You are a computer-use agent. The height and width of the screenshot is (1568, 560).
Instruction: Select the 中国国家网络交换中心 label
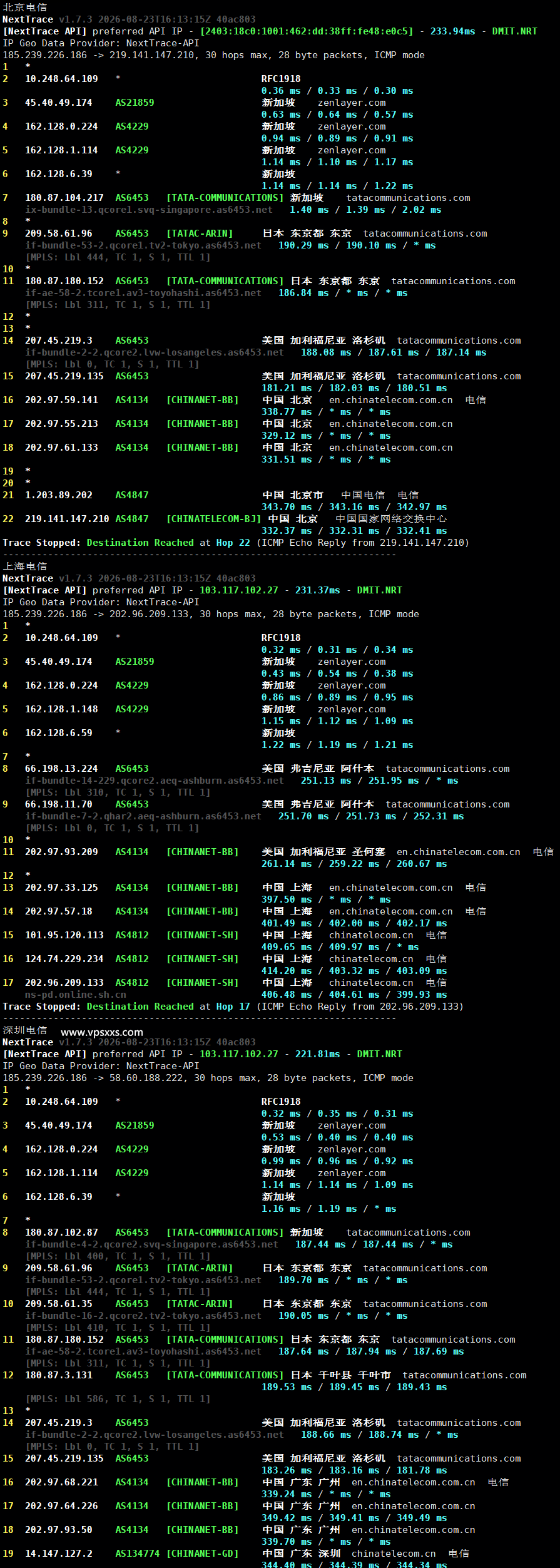(x=391, y=519)
